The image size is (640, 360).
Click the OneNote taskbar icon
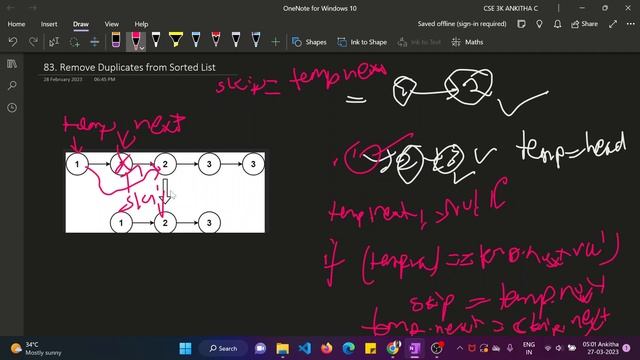415,348
